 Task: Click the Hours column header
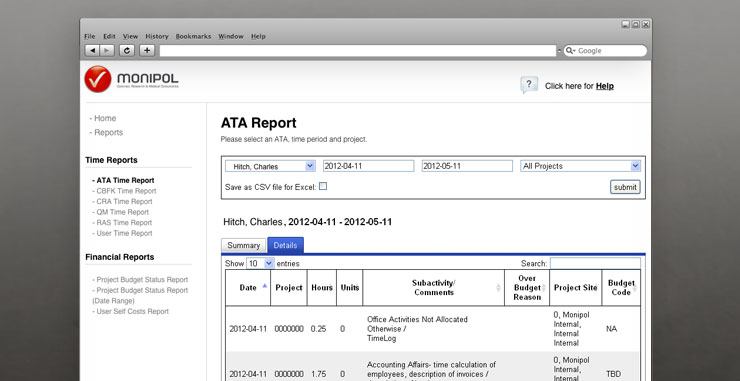pyautogui.click(x=322, y=288)
